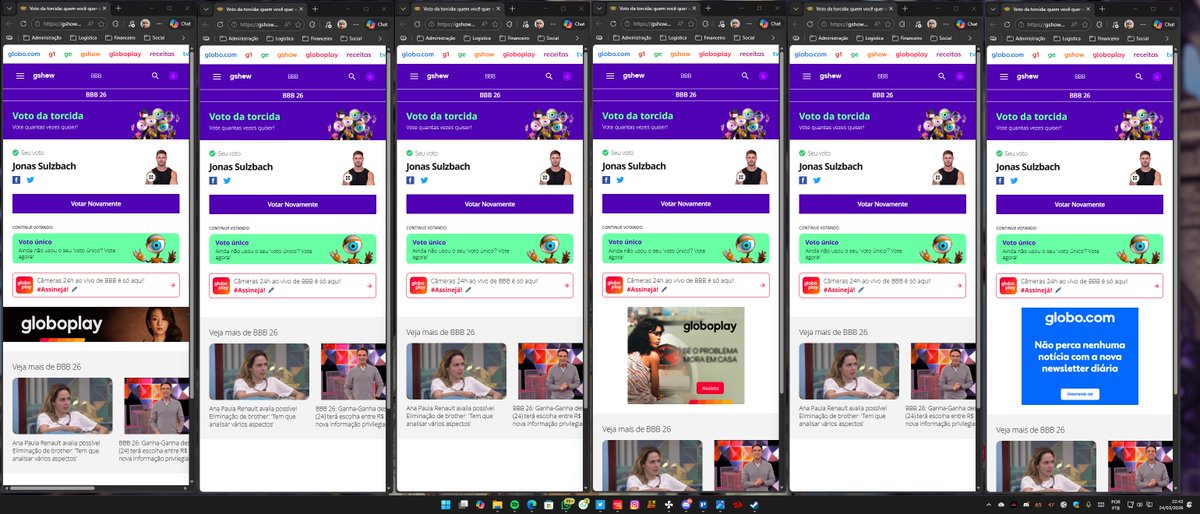Open search in fourth browser window
Screen dimensions: 1200x514
click(x=746, y=76)
